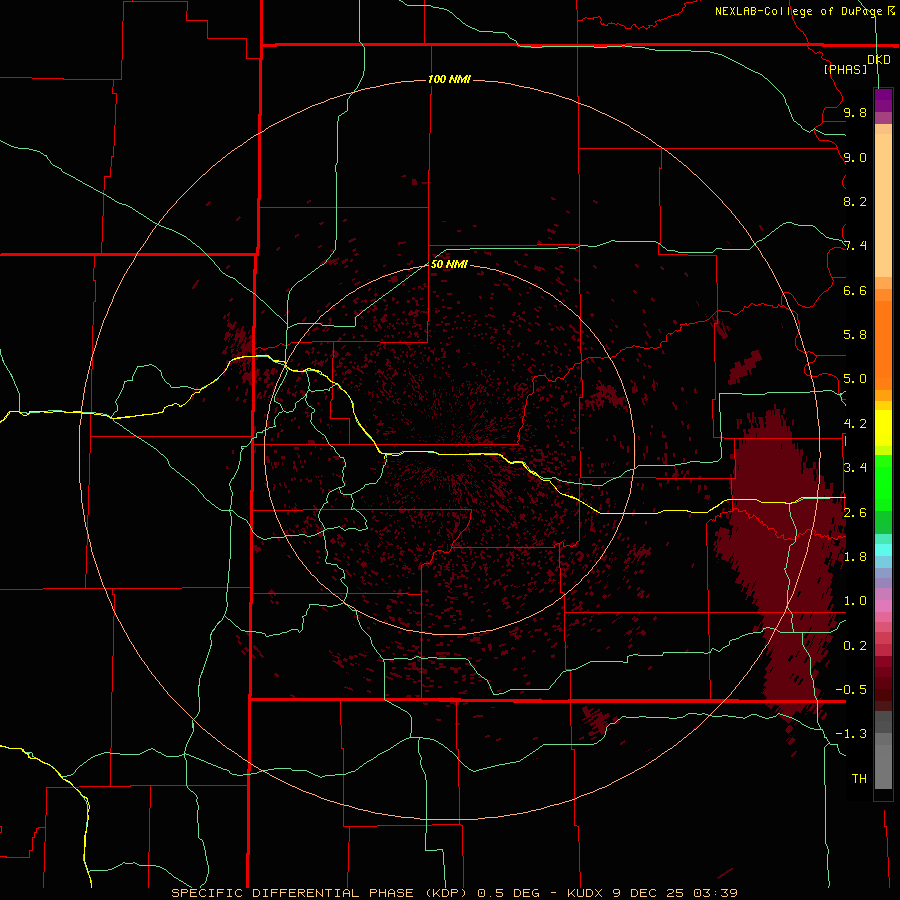Image resolution: width=900 pixels, height=900 pixels.
Task: Select the 6.6 value on the scale
Action: click(x=855, y=290)
